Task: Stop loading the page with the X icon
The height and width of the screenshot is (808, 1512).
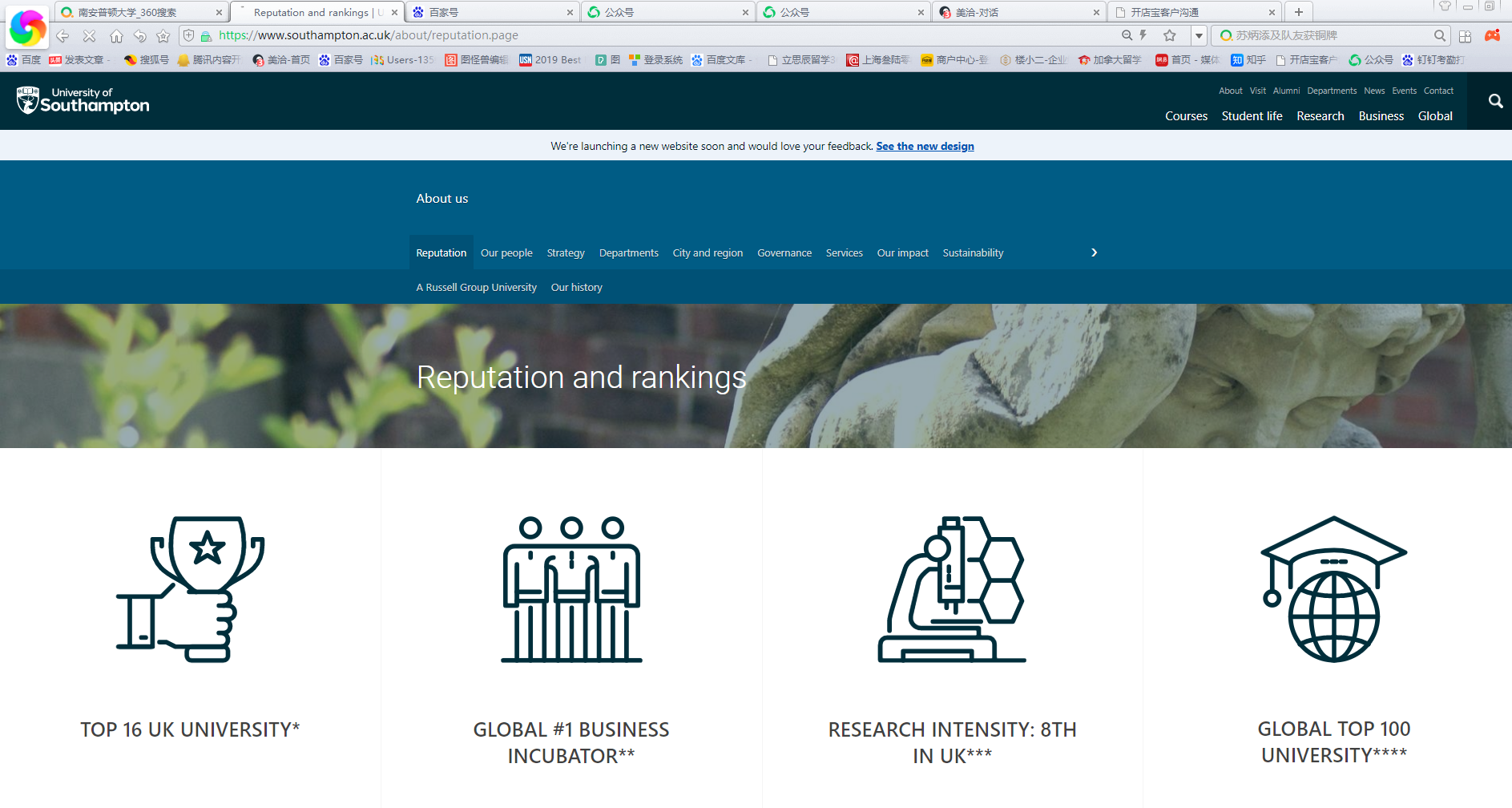Action: pyautogui.click(x=89, y=36)
